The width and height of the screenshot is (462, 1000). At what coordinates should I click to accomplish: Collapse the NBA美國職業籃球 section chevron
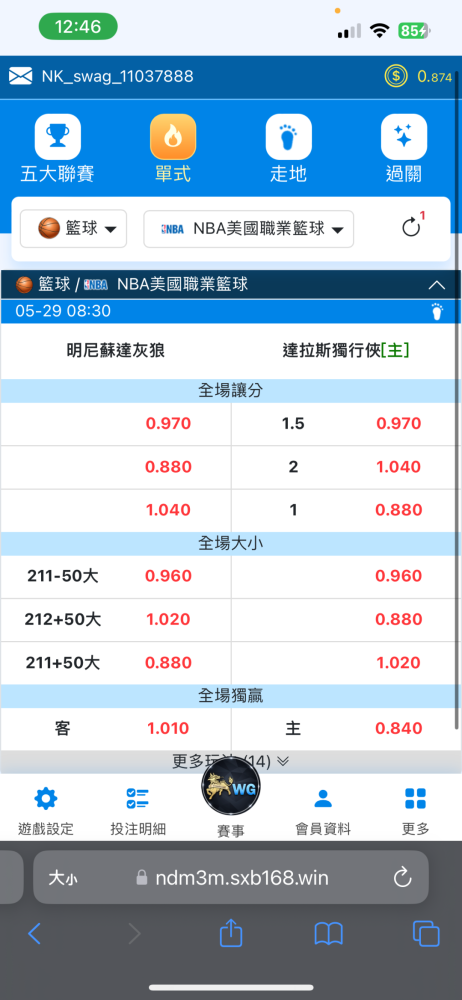(436, 284)
